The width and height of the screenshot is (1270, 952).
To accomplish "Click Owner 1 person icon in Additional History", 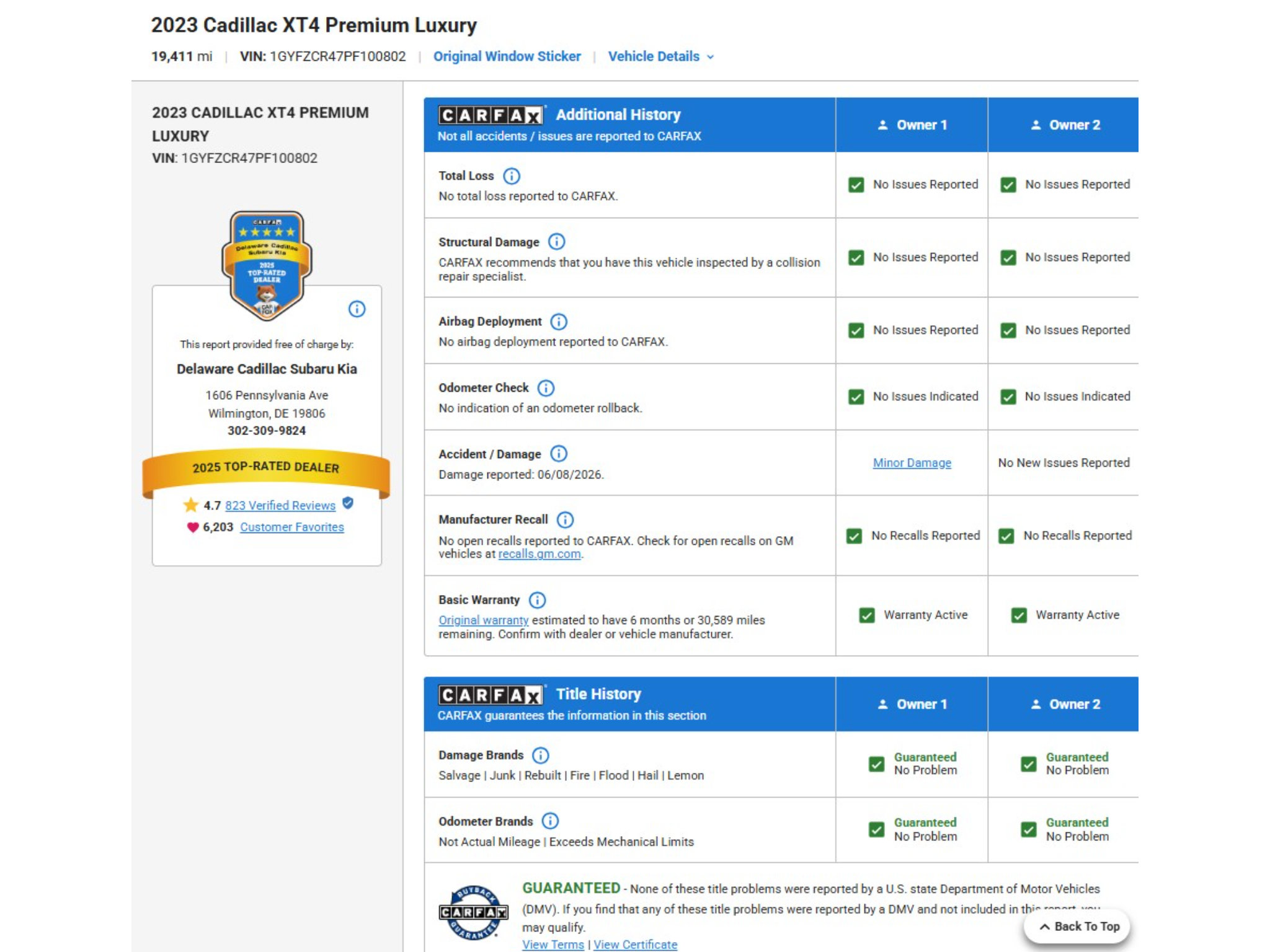I will click(882, 125).
